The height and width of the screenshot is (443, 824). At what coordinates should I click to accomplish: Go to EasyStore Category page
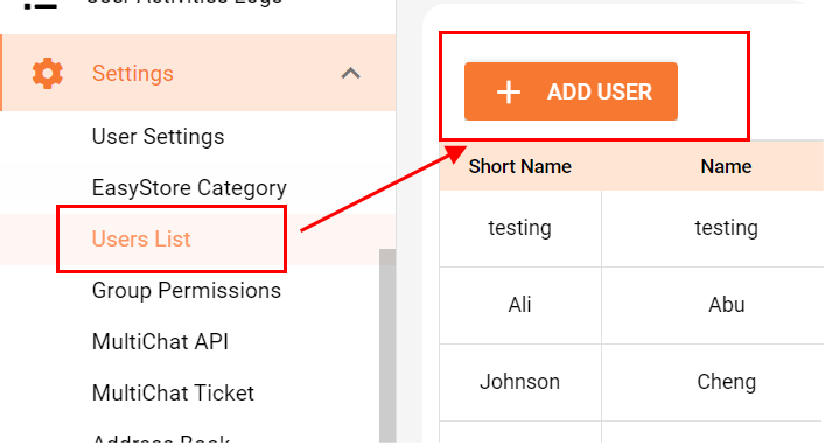pyautogui.click(x=189, y=188)
